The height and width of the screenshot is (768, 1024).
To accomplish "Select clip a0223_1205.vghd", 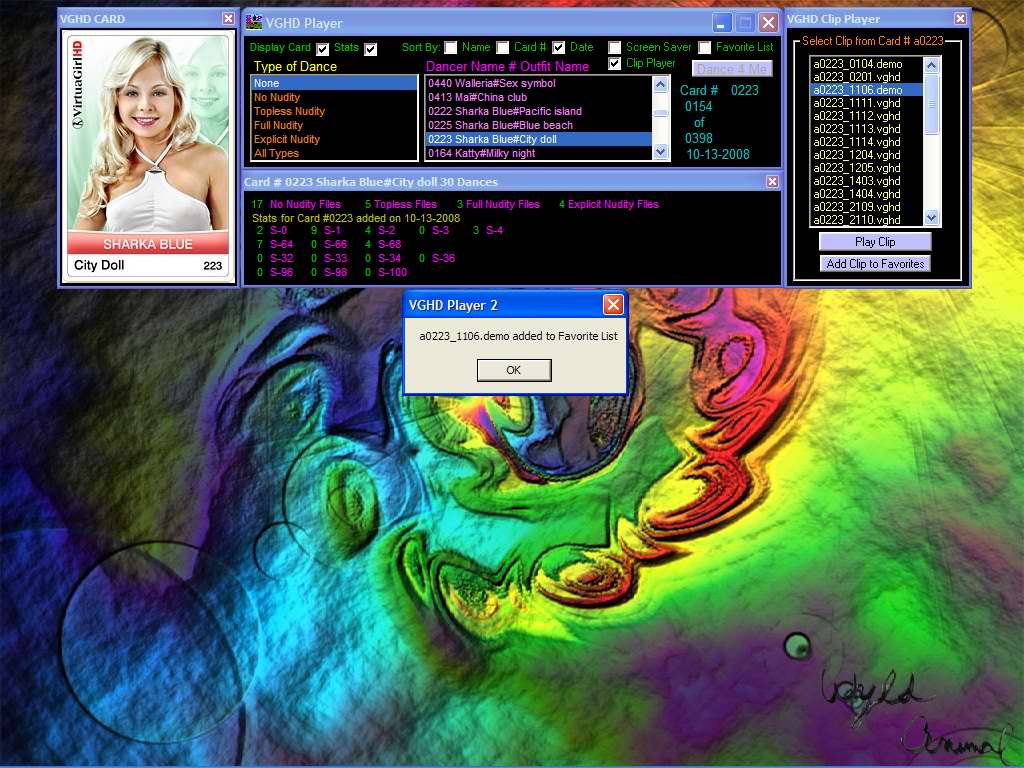I will click(x=867, y=168).
